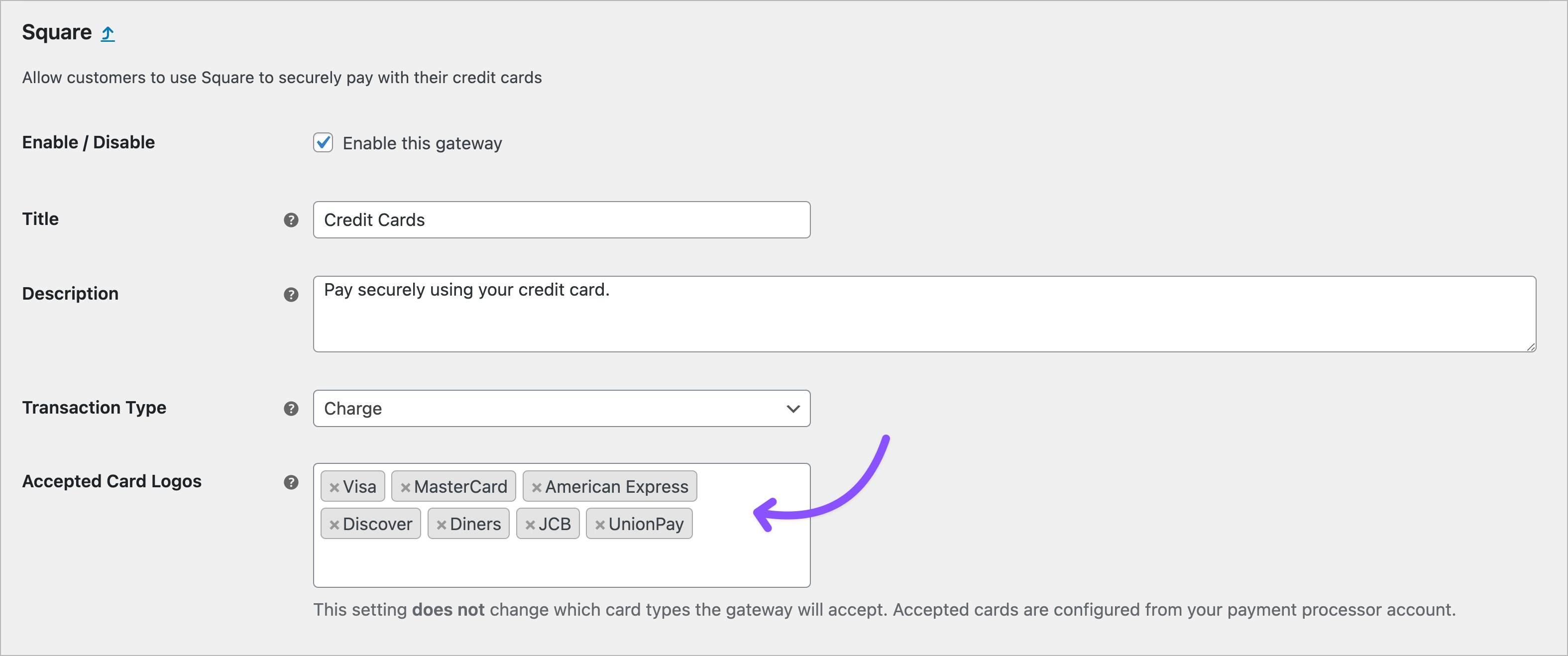Toggle the gateway enable checkbox
This screenshot has width=1568, height=656.
pos(323,142)
